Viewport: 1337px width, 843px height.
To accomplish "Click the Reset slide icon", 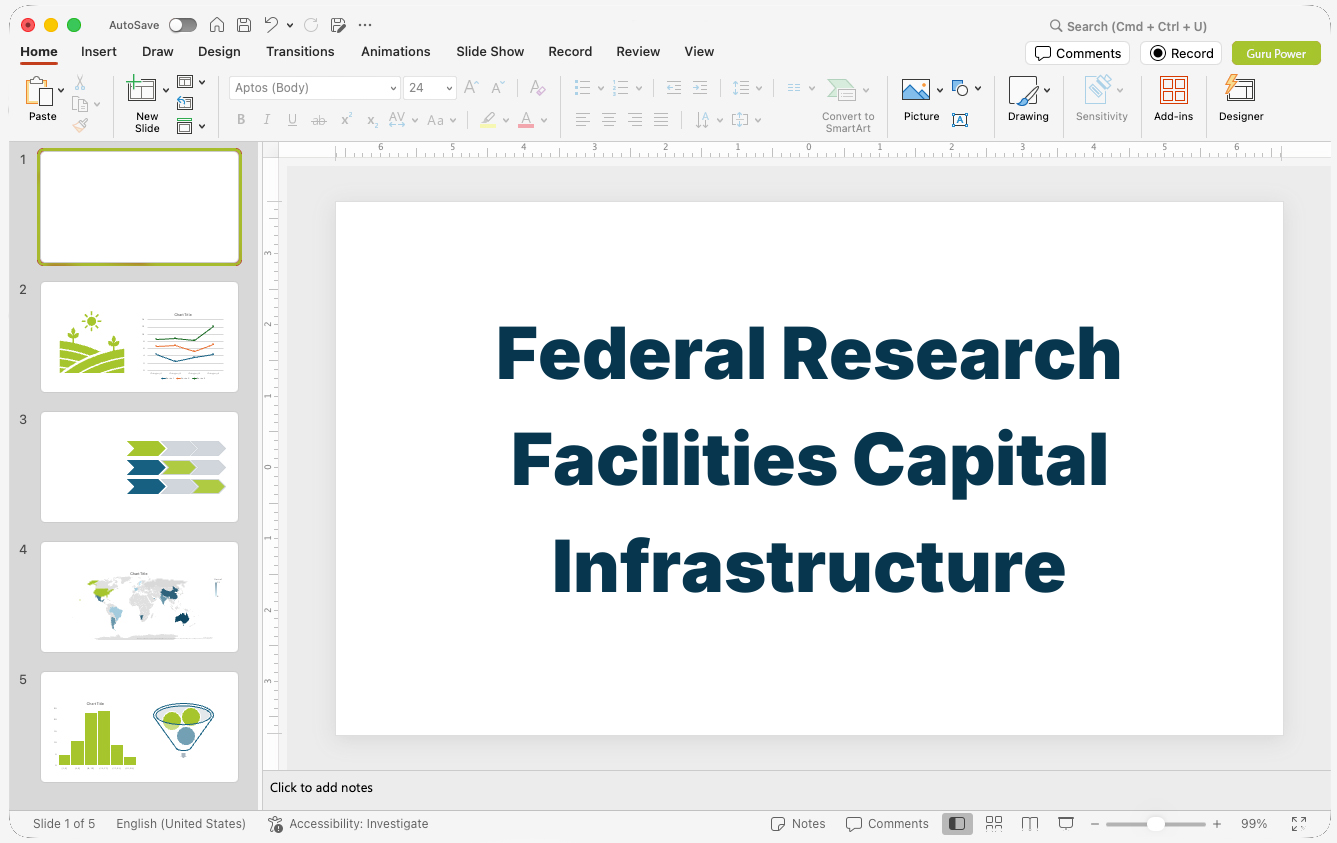I will coord(185,103).
